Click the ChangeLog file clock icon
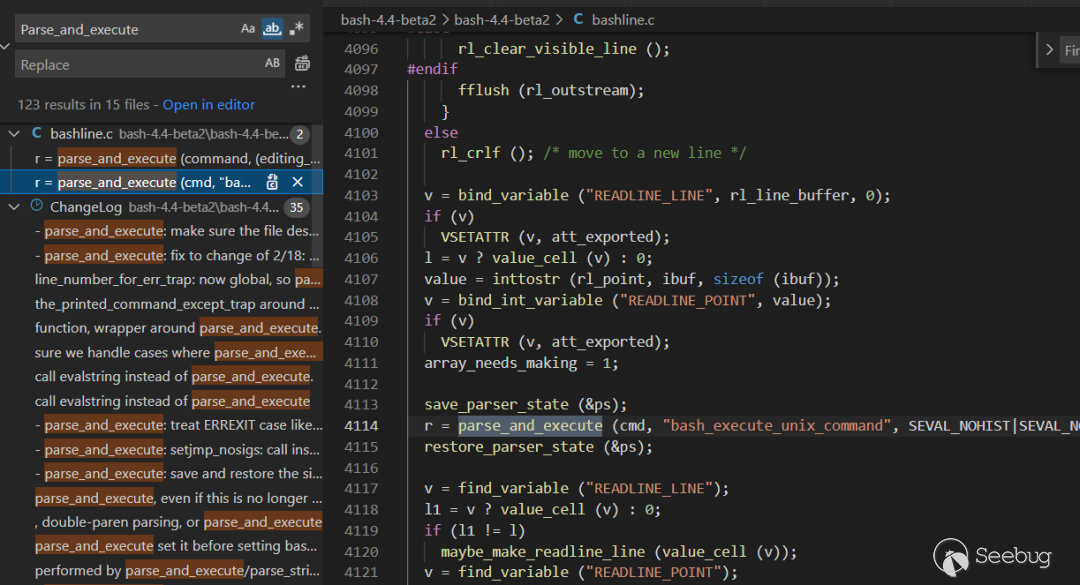This screenshot has width=1080, height=585. point(37,207)
